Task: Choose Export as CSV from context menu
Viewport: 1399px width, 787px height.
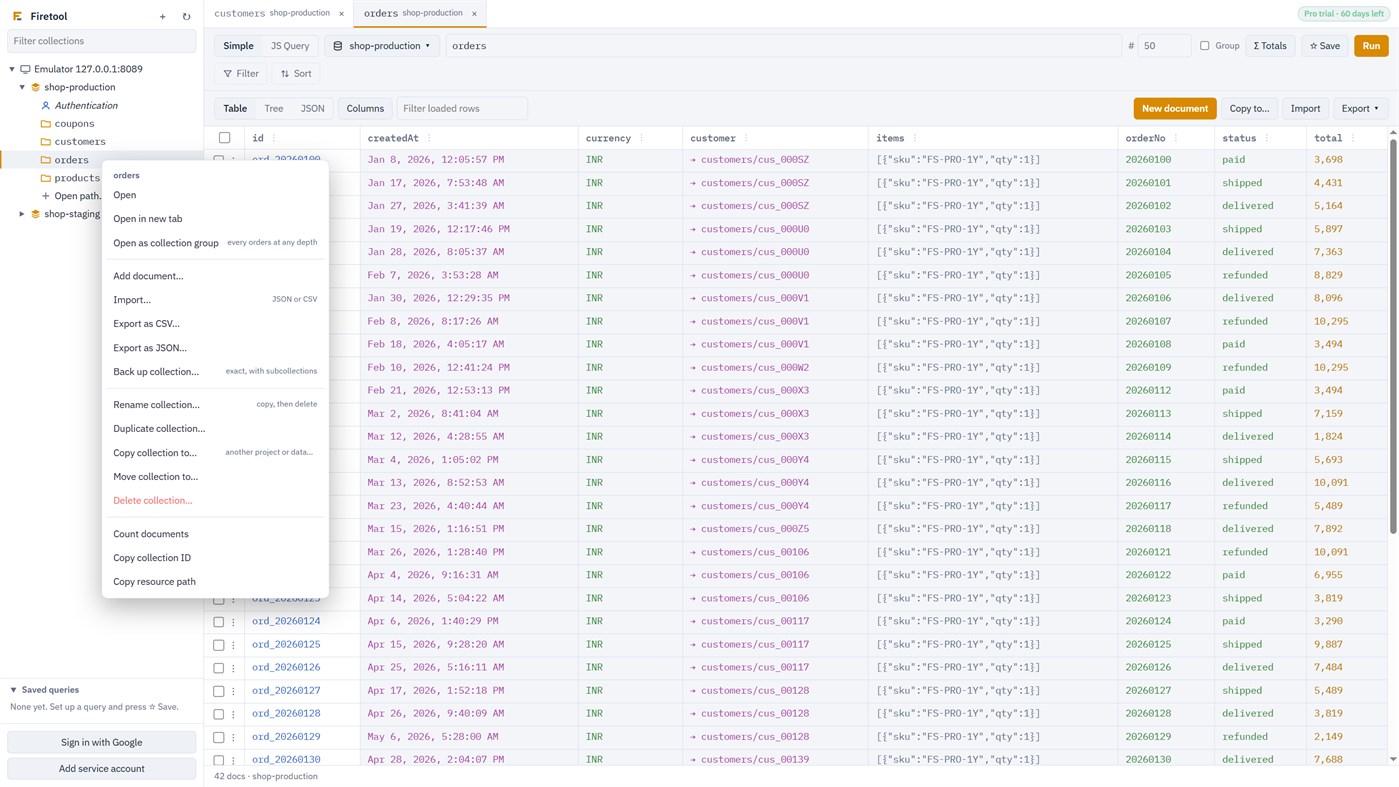Action: click(x=146, y=324)
